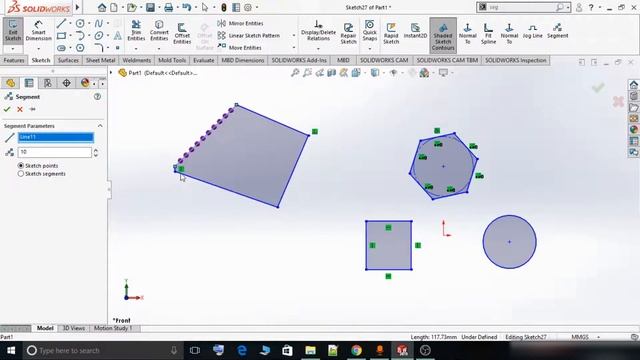Select the Sketch Text tool
The image size is (640, 360).
[118, 36]
